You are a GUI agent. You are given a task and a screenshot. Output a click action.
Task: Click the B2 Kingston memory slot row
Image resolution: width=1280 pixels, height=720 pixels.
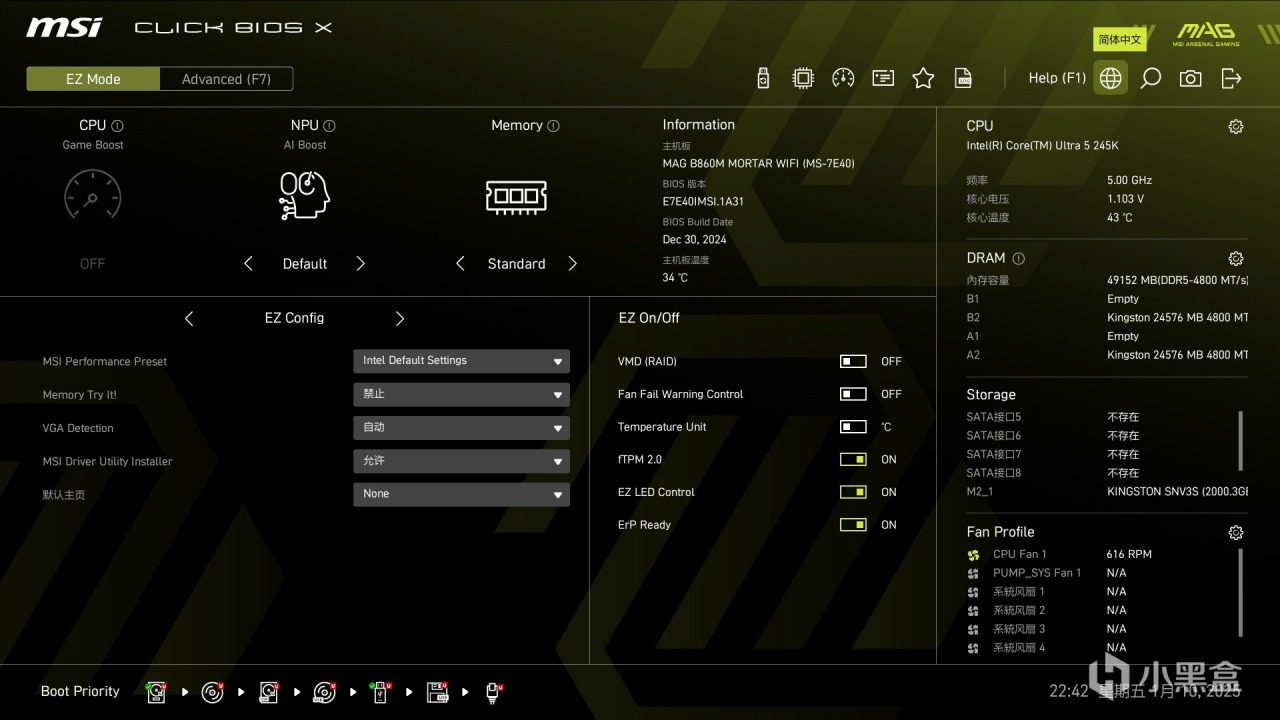[x=1106, y=318]
